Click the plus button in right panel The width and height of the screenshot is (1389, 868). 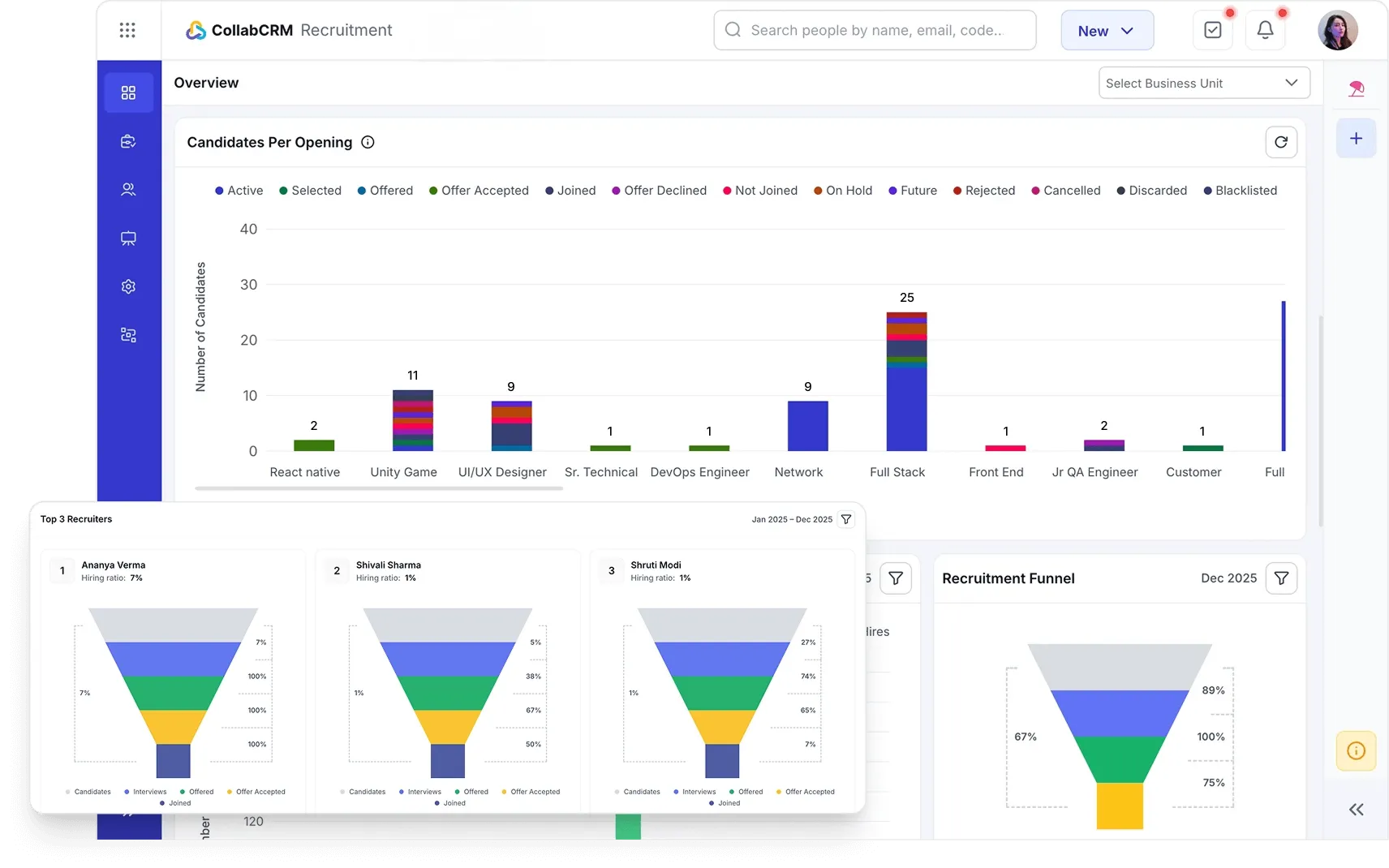(x=1356, y=139)
